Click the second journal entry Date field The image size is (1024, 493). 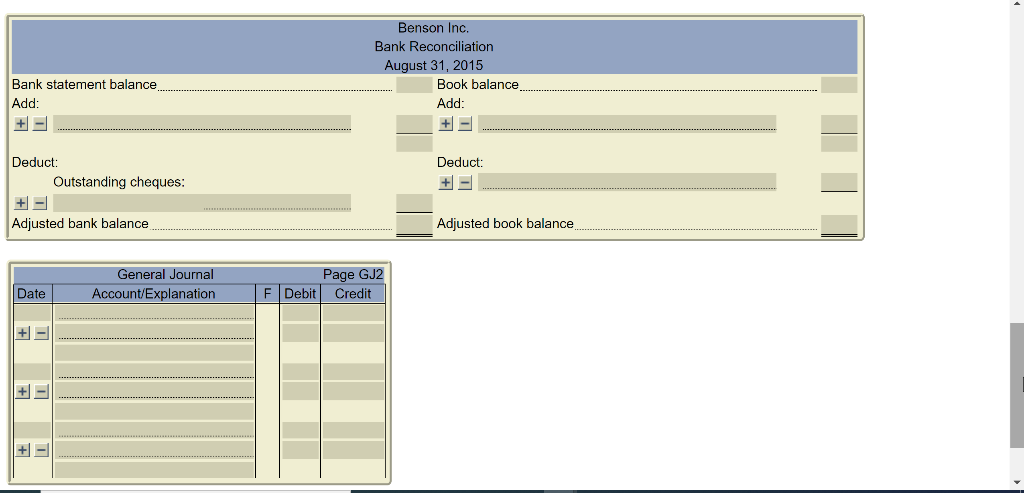click(33, 372)
